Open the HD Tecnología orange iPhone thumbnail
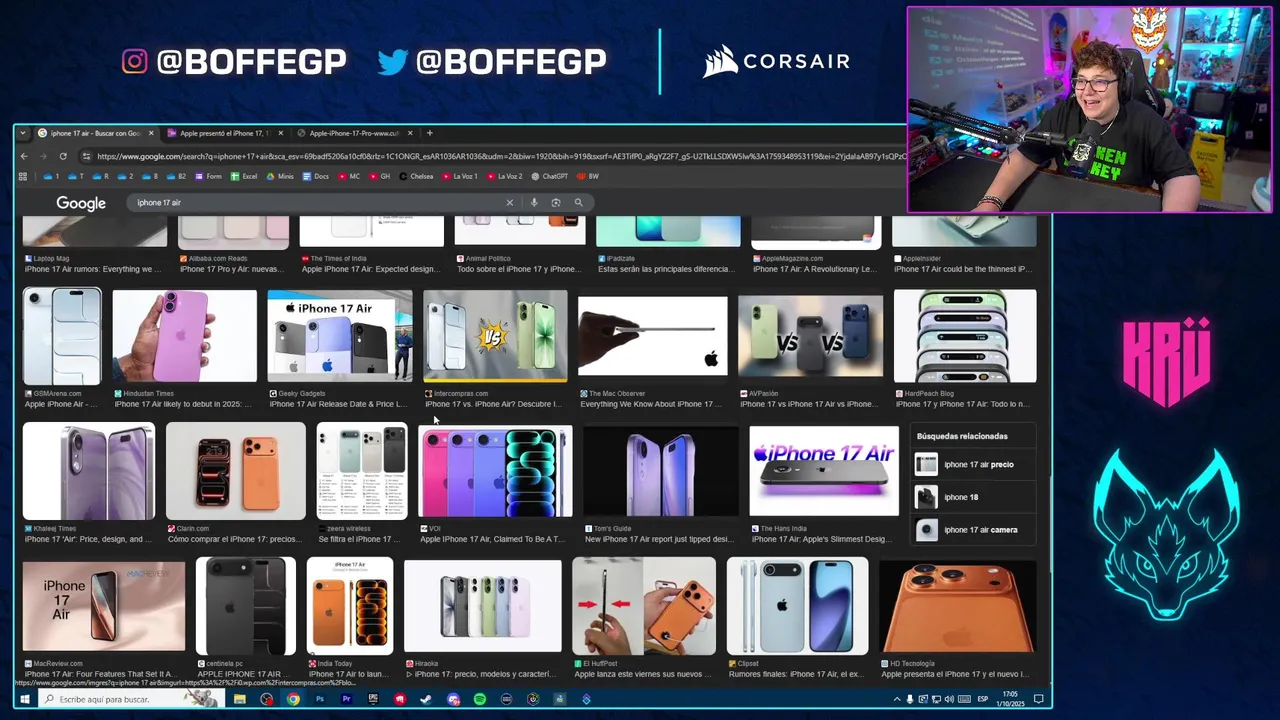This screenshot has width=1280, height=720. [957, 606]
